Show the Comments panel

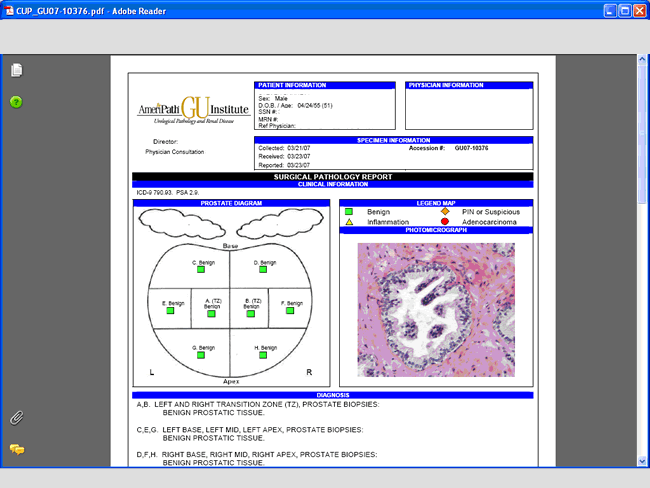pos(16,449)
